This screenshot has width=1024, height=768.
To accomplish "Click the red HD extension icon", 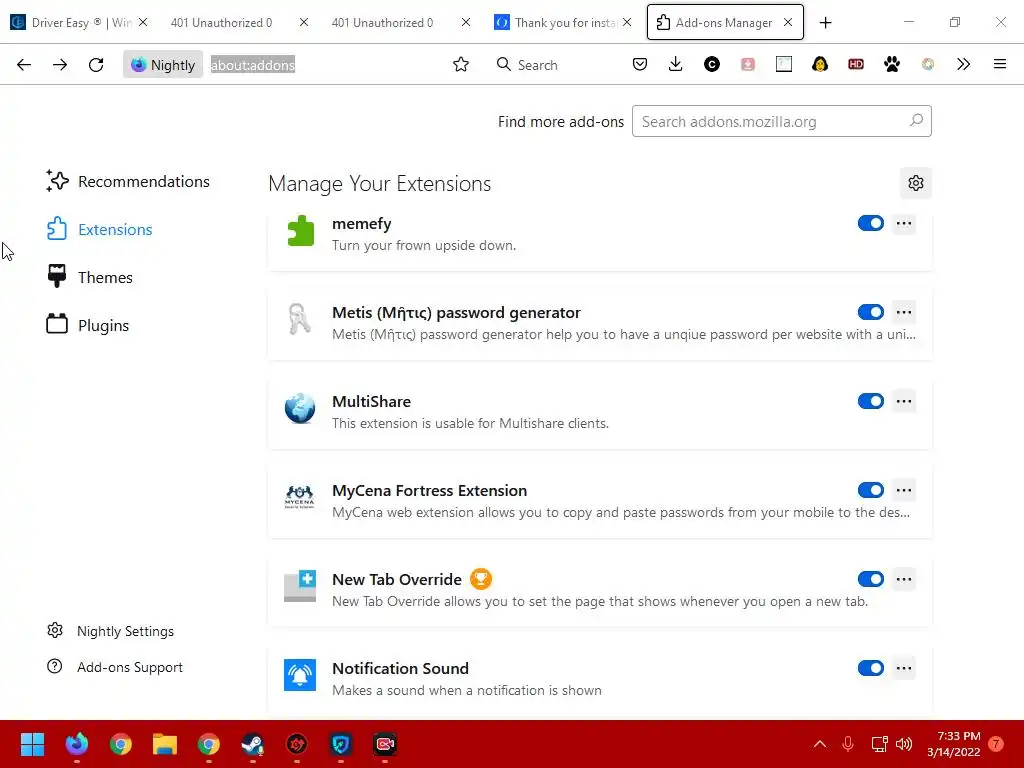I will pos(856,64).
